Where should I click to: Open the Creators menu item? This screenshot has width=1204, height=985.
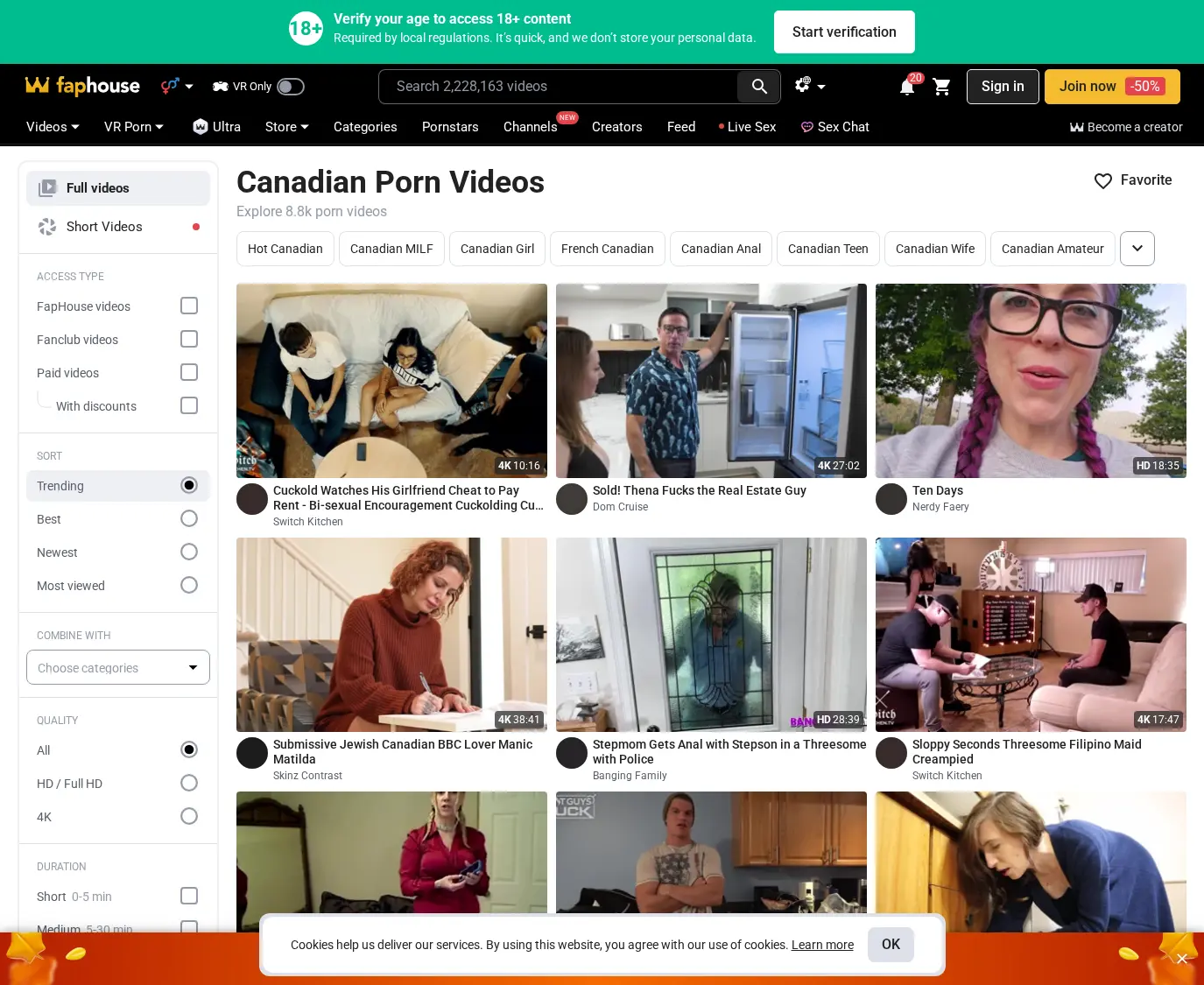[x=617, y=127]
